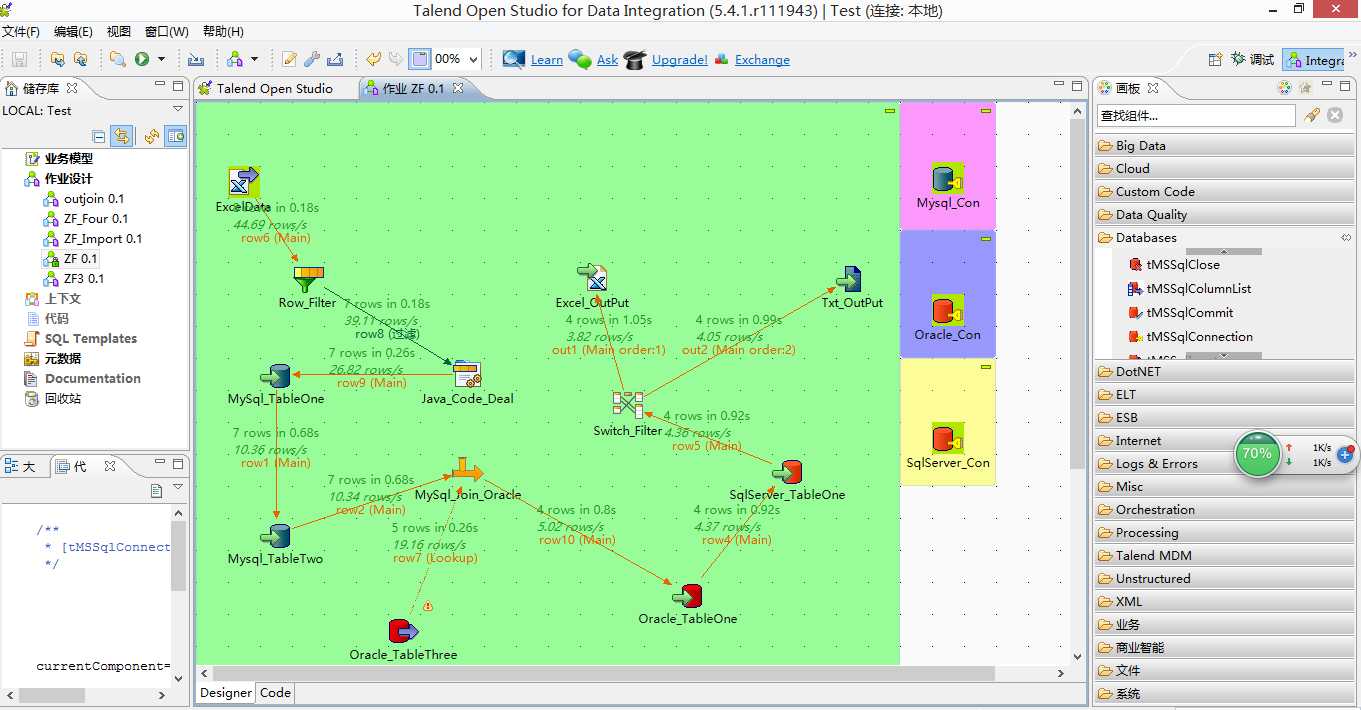Click the SqlServer_Con connection component
The image size is (1361, 710).
pyautogui.click(x=947, y=439)
